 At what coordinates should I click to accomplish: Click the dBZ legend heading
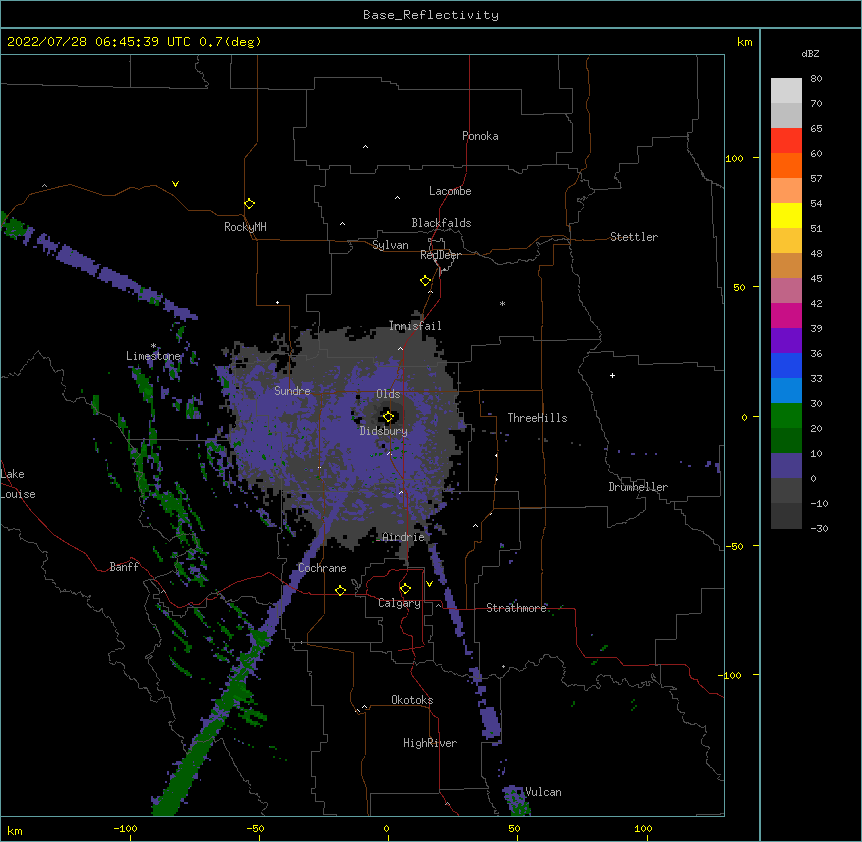[x=810, y=53]
